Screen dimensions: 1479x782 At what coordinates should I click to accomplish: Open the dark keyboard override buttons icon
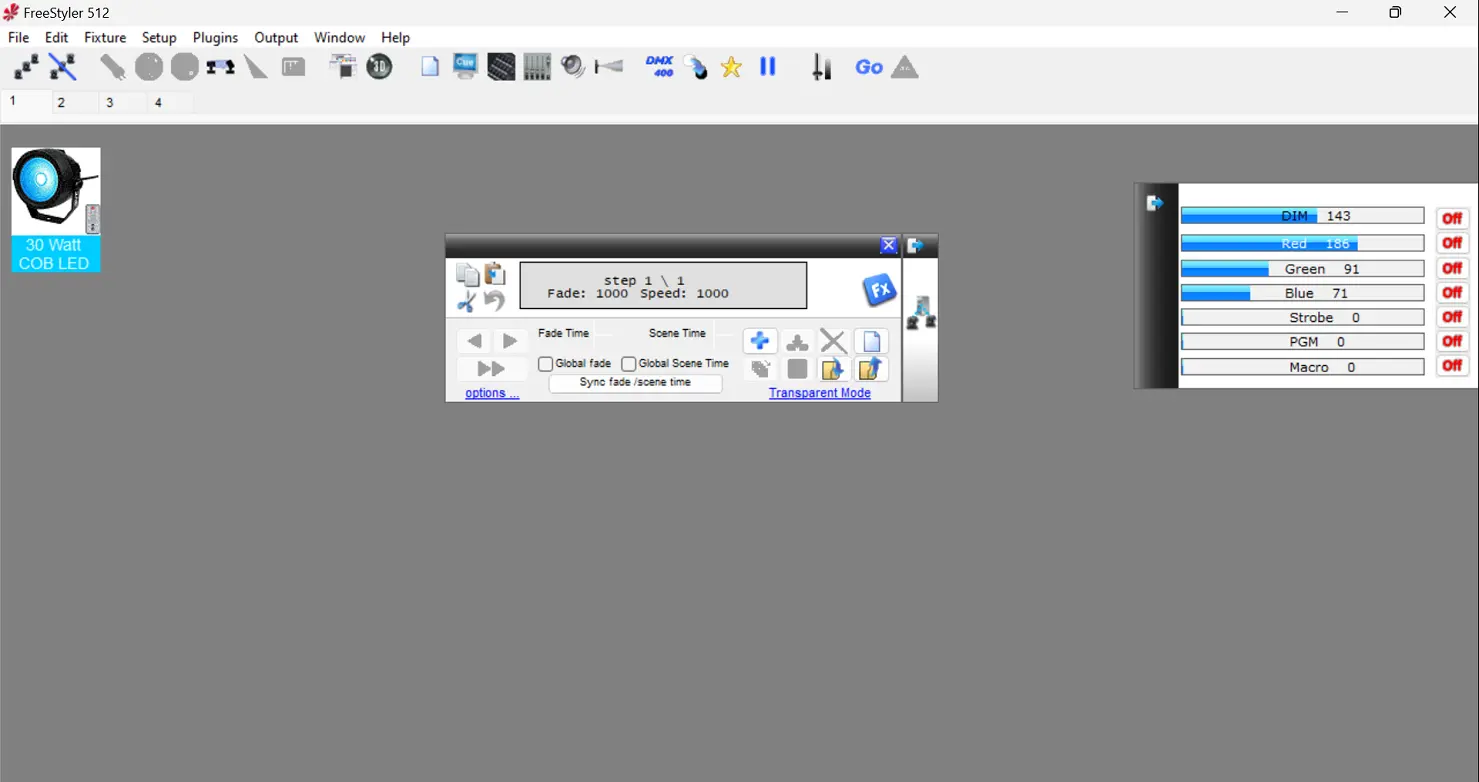501,67
